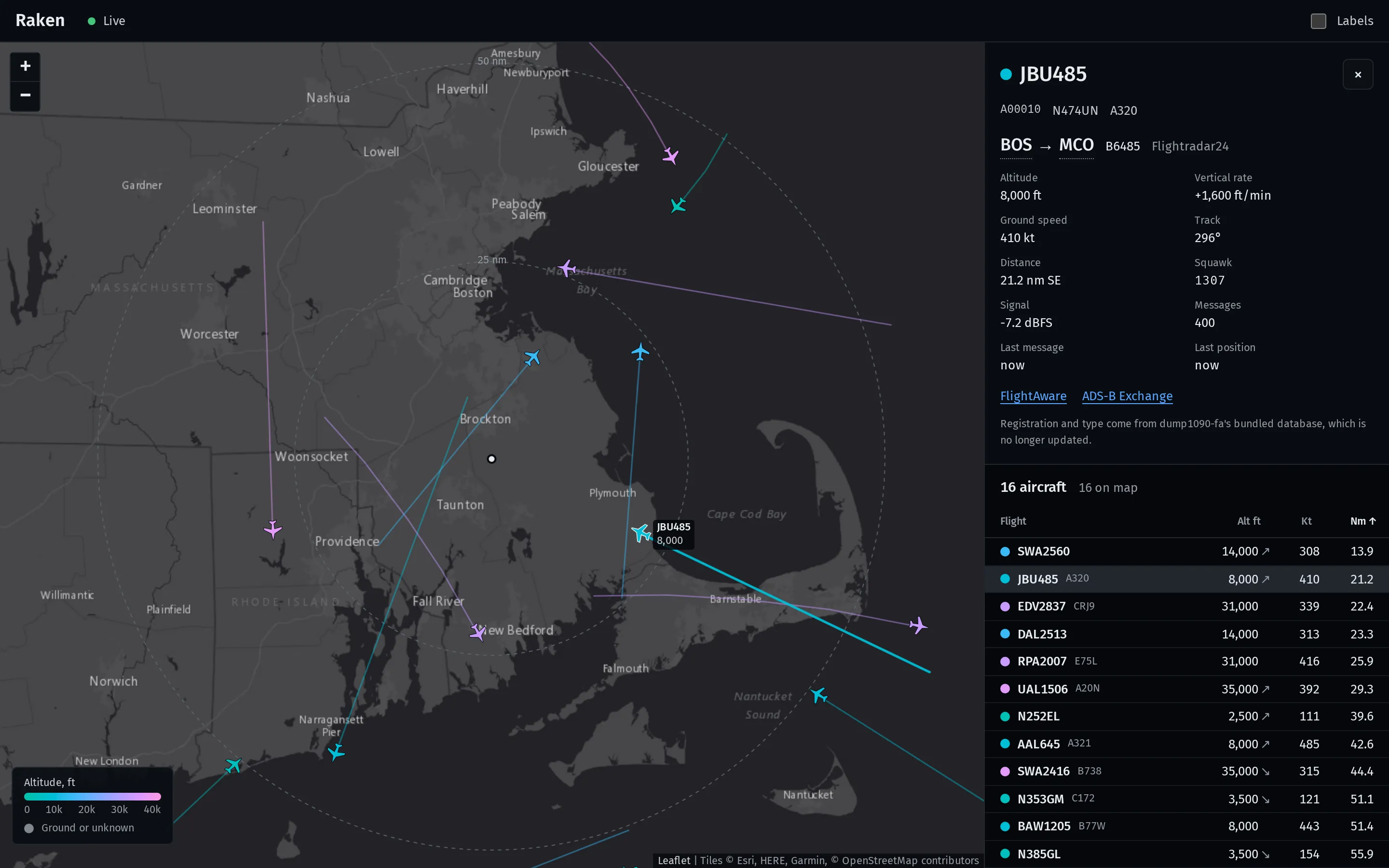Open the FlightAware link
Image resolution: width=1389 pixels, height=868 pixels.
coord(1033,396)
